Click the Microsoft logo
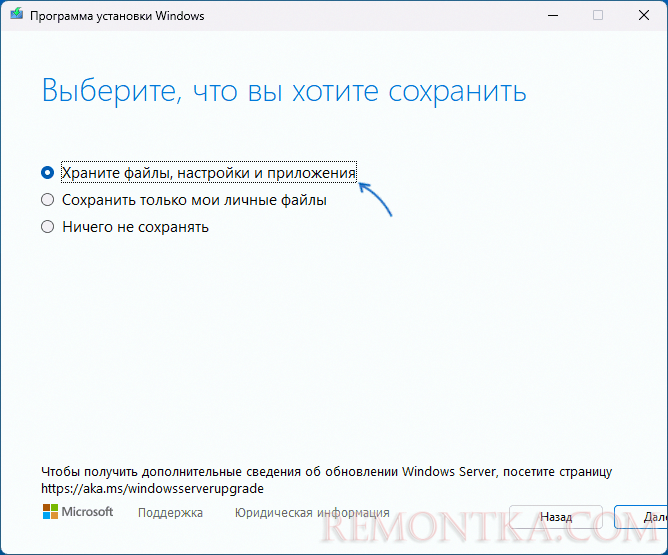This screenshot has width=668, height=555. pyautogui.click(x=78, y=512)
